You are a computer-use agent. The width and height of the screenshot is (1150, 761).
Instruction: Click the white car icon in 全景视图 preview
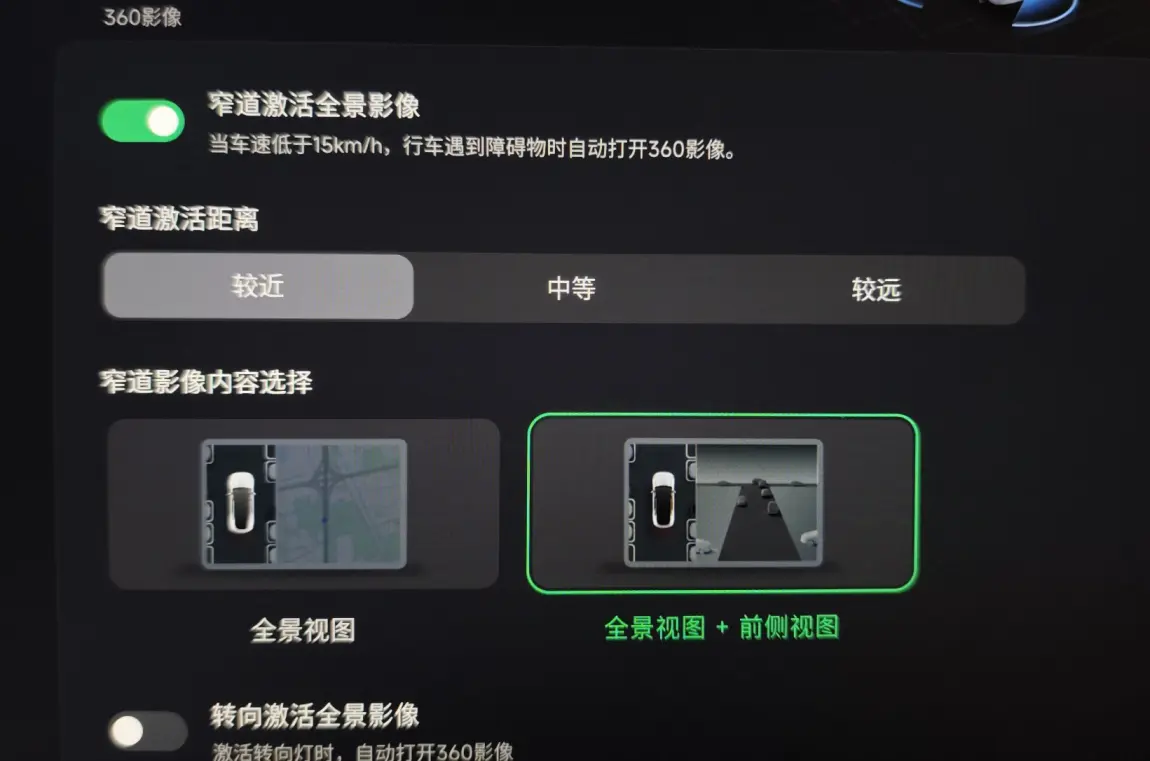(241, 502)
